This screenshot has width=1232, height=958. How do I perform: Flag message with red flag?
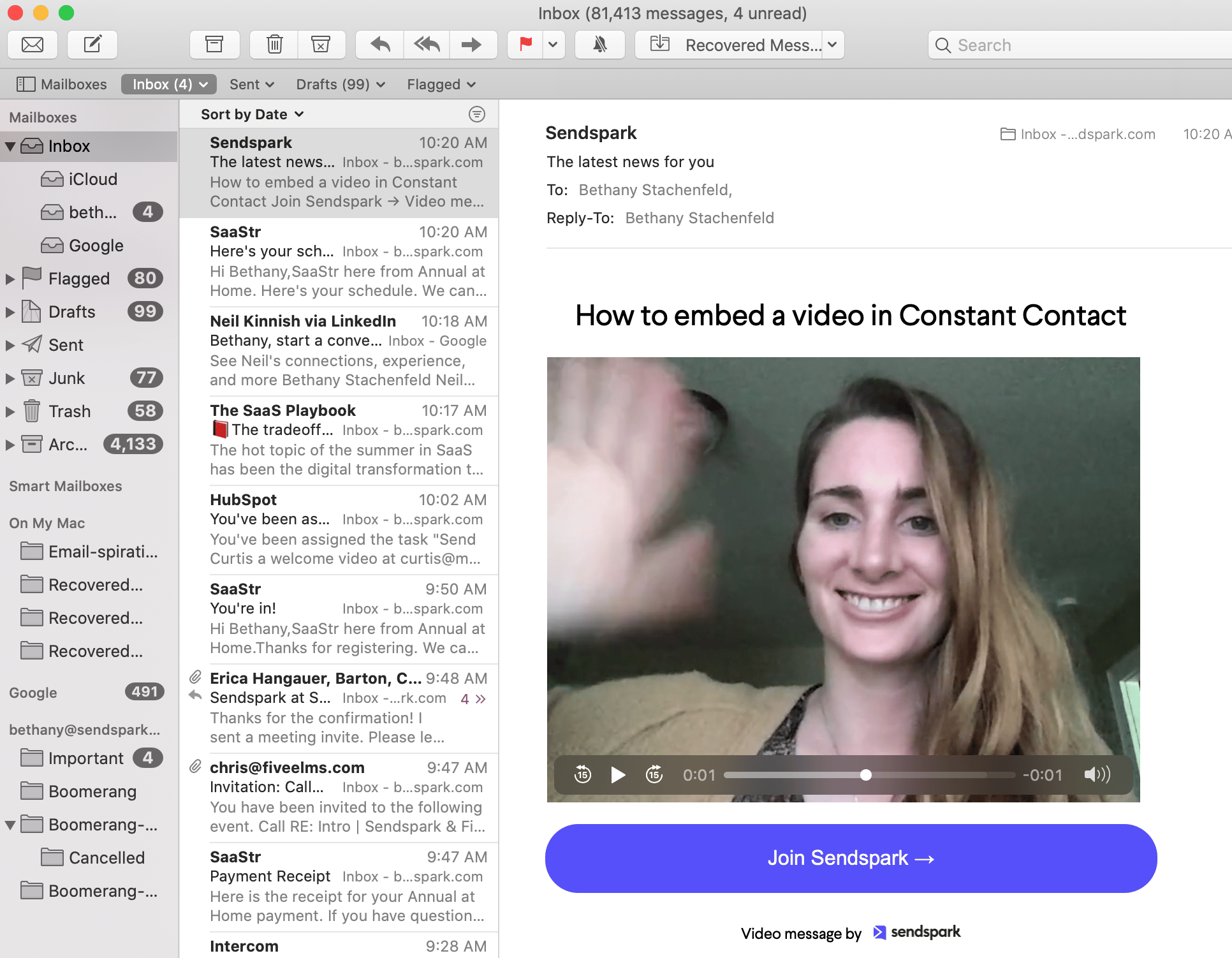pyautogui.click(x=525, y=45)
